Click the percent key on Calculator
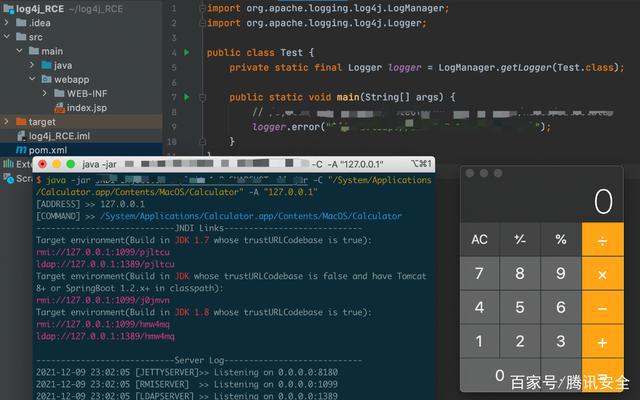640x400 pixels. pos(561,239)
